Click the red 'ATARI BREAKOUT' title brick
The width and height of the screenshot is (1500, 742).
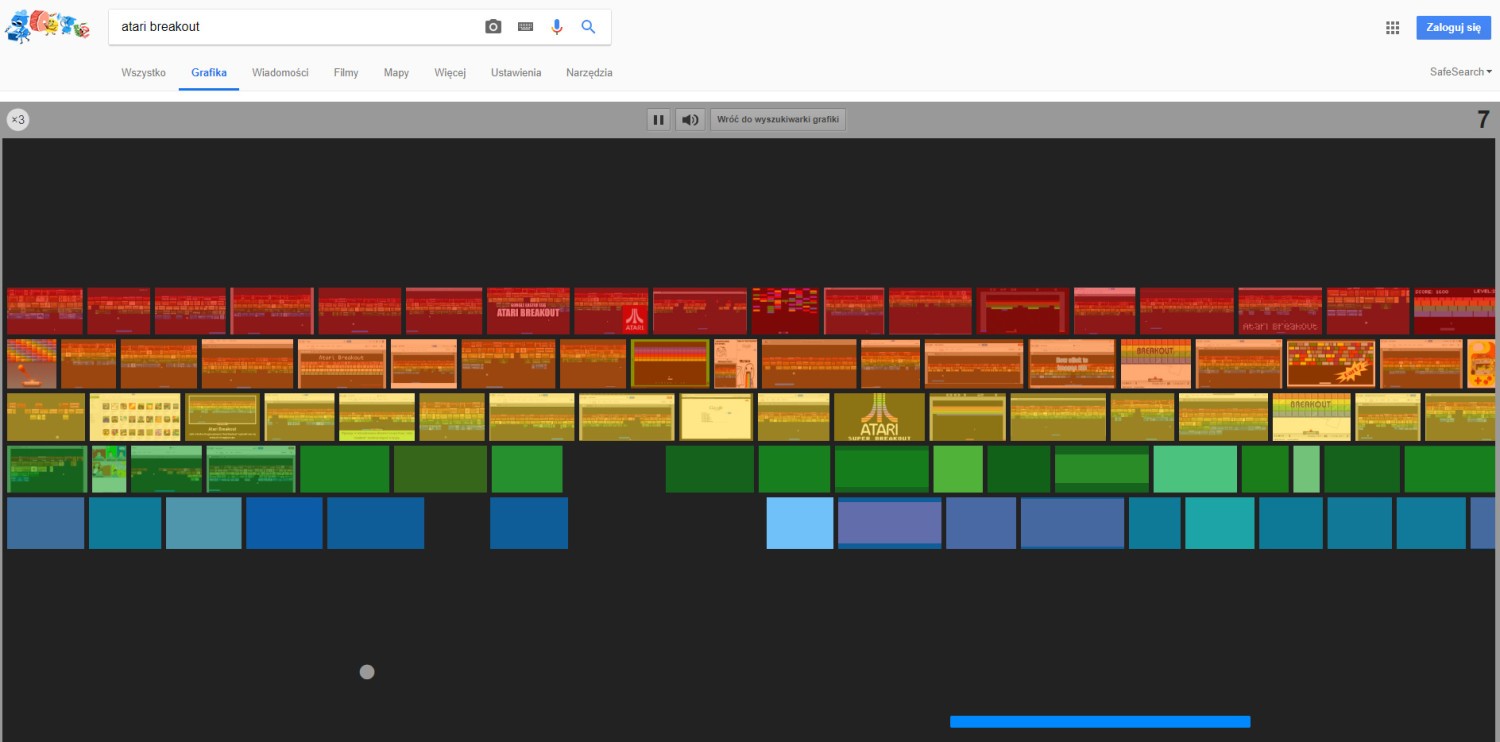click(x=528, y=311)
